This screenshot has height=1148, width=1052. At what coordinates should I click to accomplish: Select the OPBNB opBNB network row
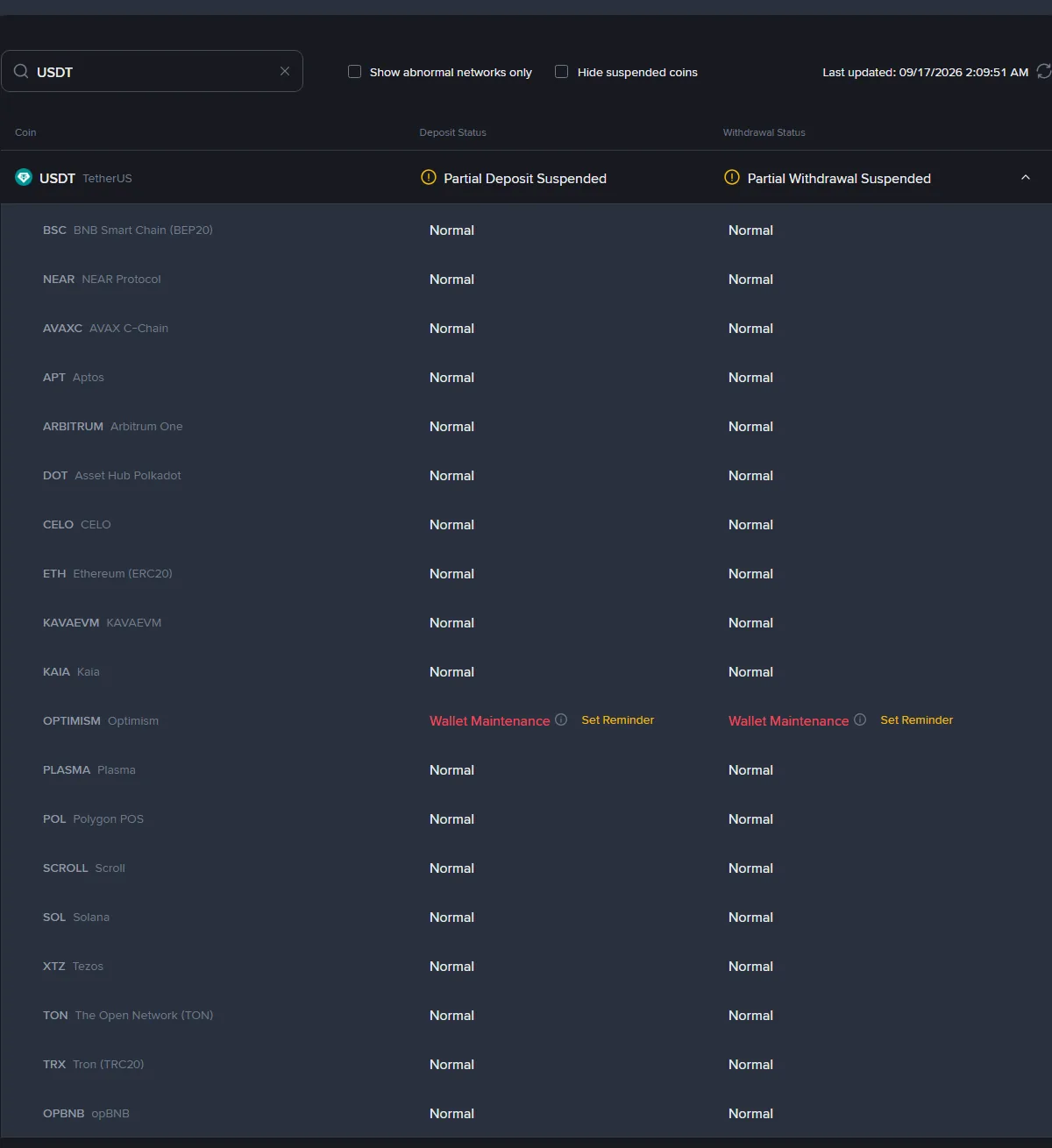click(x=526, y=1113)
